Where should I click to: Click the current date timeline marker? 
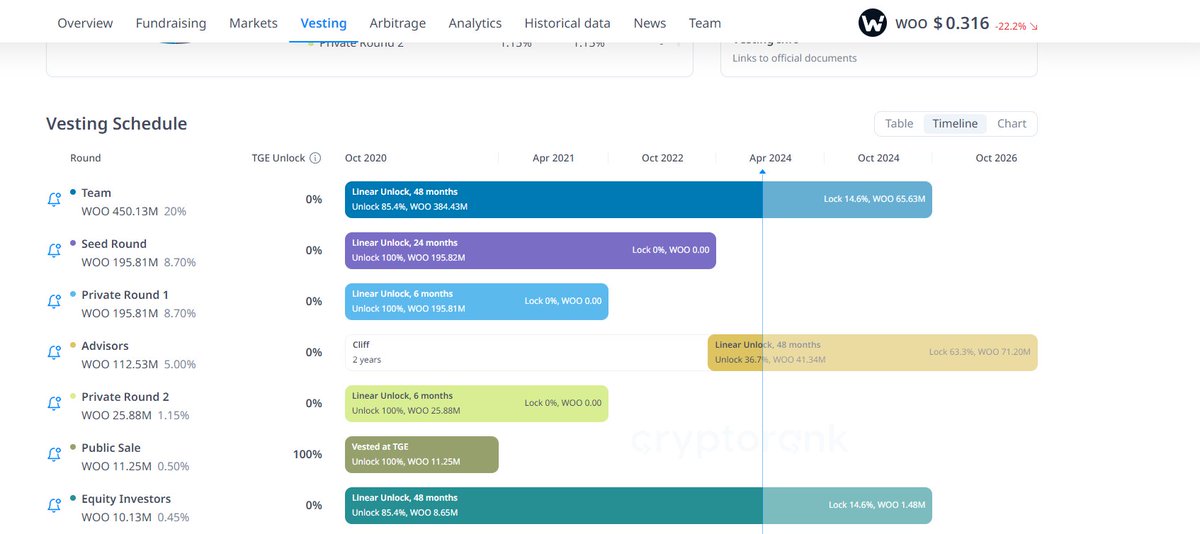click(x=762, y=172)
